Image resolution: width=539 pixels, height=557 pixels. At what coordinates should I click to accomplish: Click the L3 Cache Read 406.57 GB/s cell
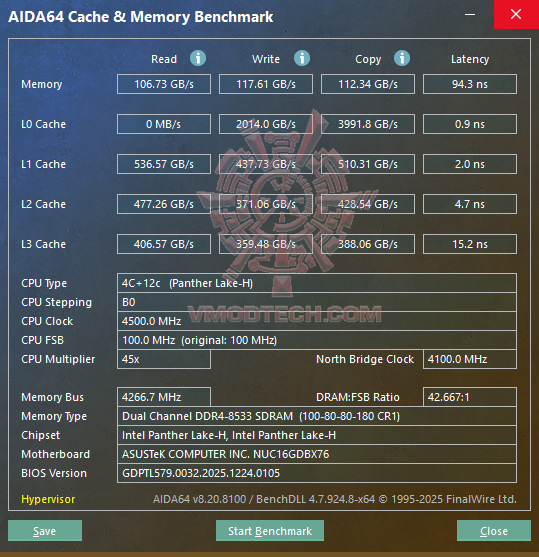164,244
